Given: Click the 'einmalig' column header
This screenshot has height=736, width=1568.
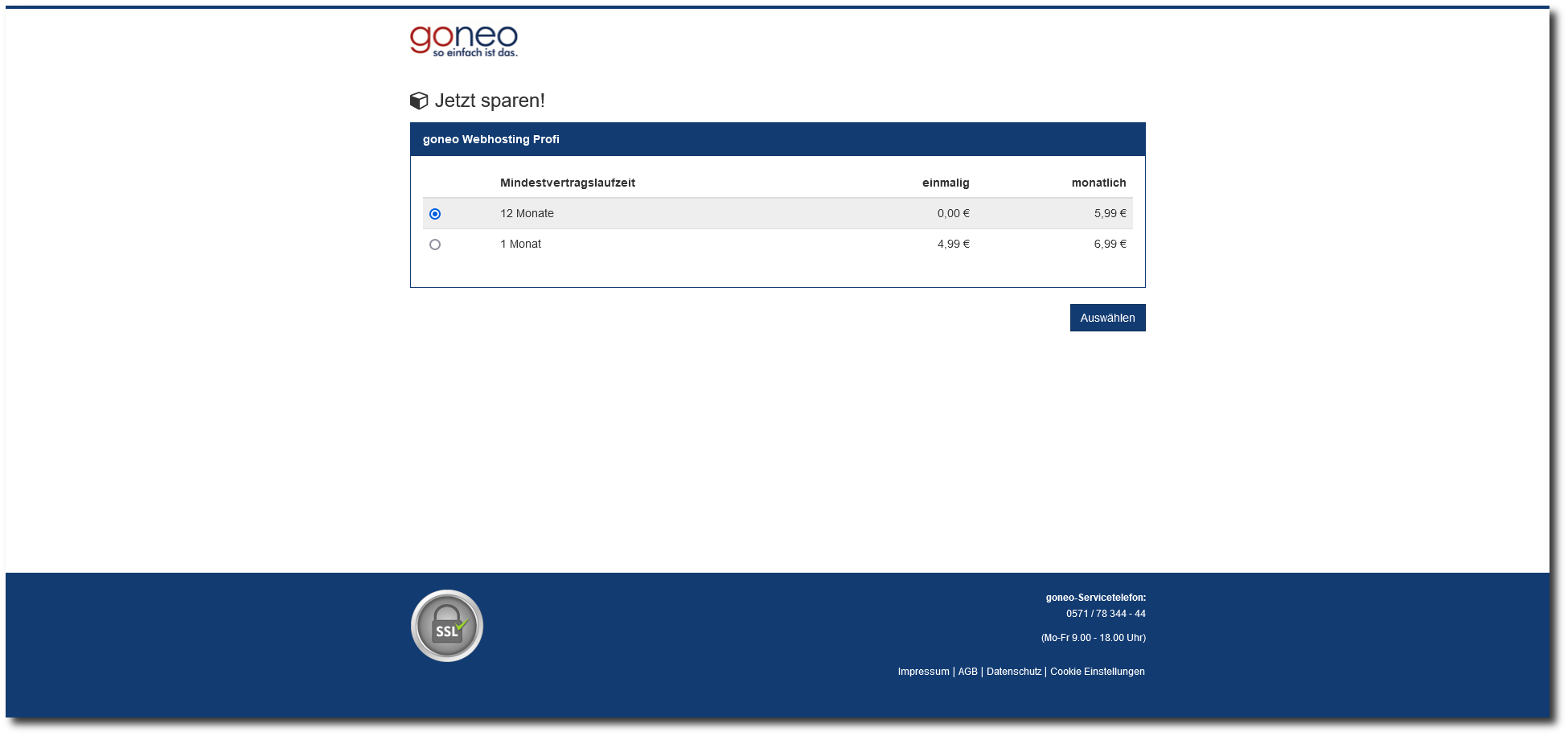Looking at the screenshot, I should [946, 183].
